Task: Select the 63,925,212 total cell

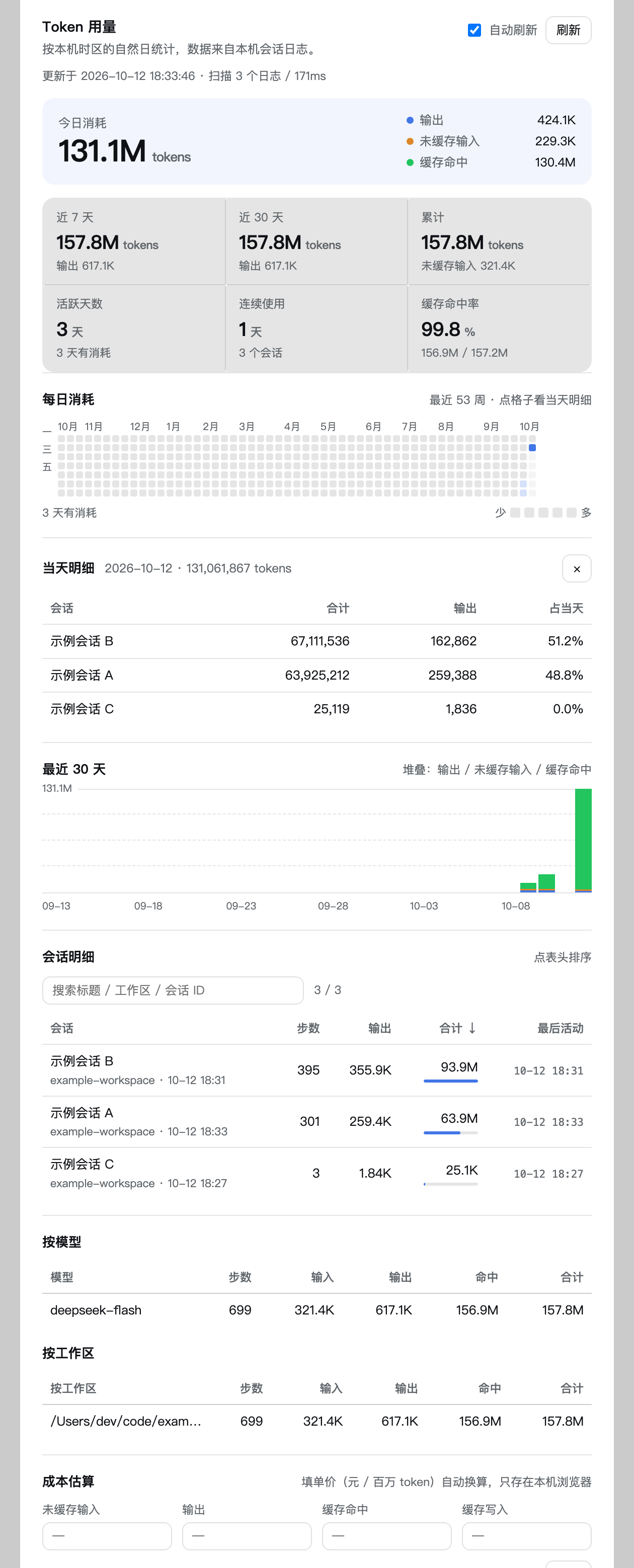Action: (x=316, y=675)
